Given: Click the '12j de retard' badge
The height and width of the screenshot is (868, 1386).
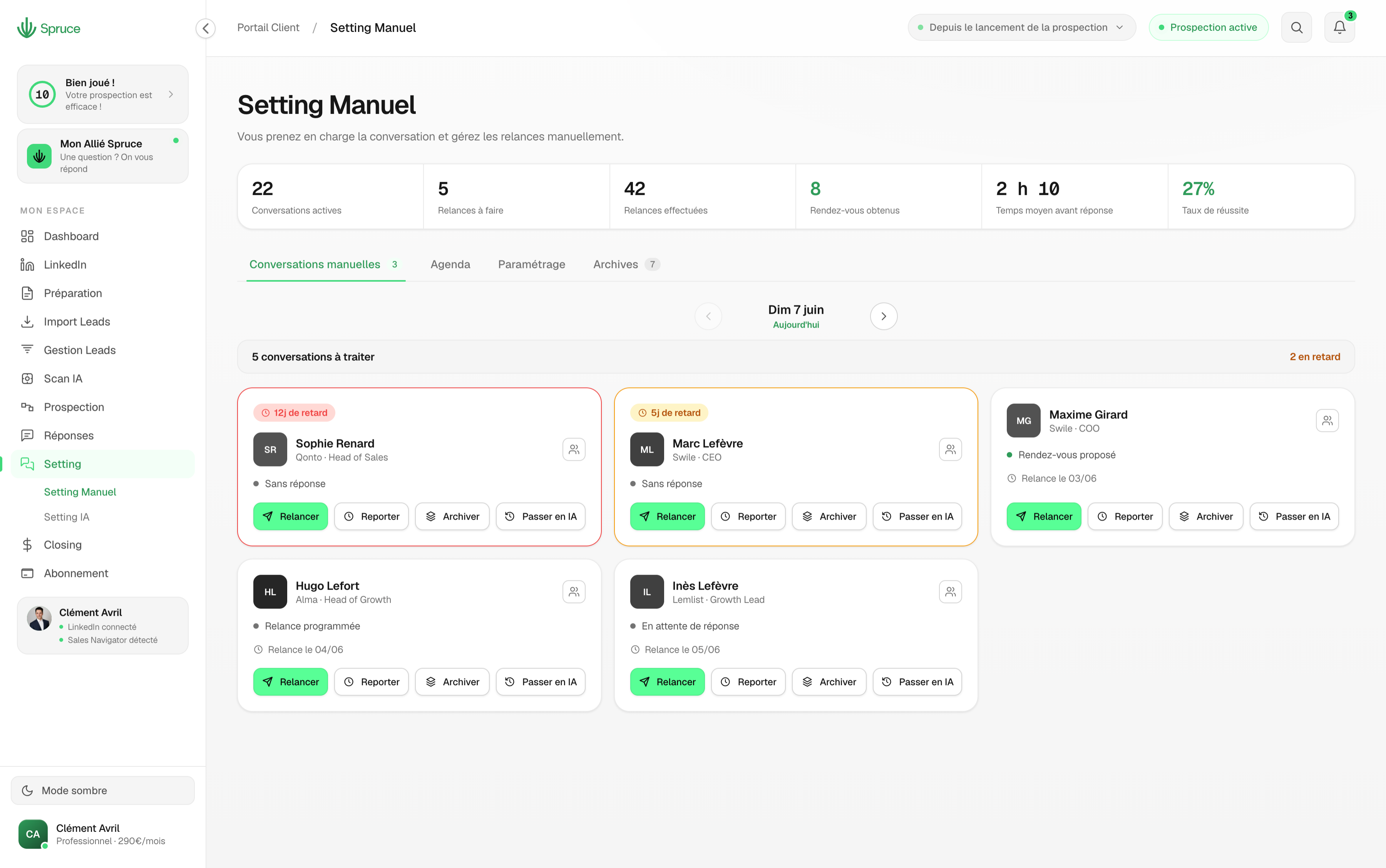Looking at the screenshot, I should click(294, 413).
